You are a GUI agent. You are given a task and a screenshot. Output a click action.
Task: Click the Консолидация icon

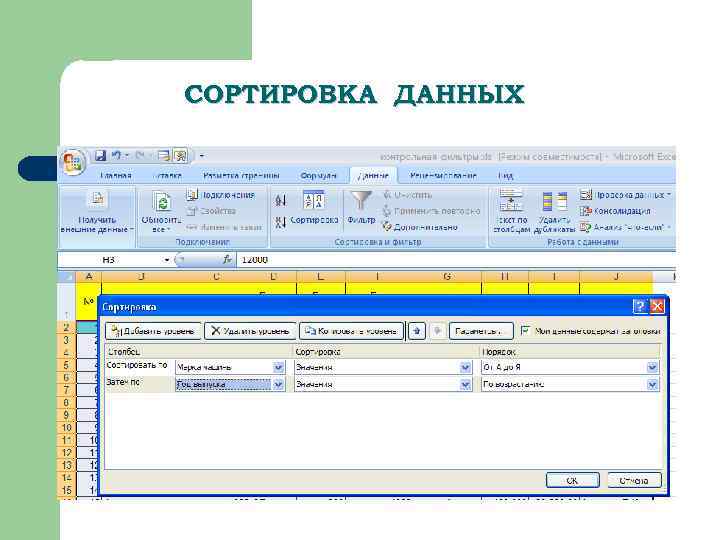click(585, 211)
